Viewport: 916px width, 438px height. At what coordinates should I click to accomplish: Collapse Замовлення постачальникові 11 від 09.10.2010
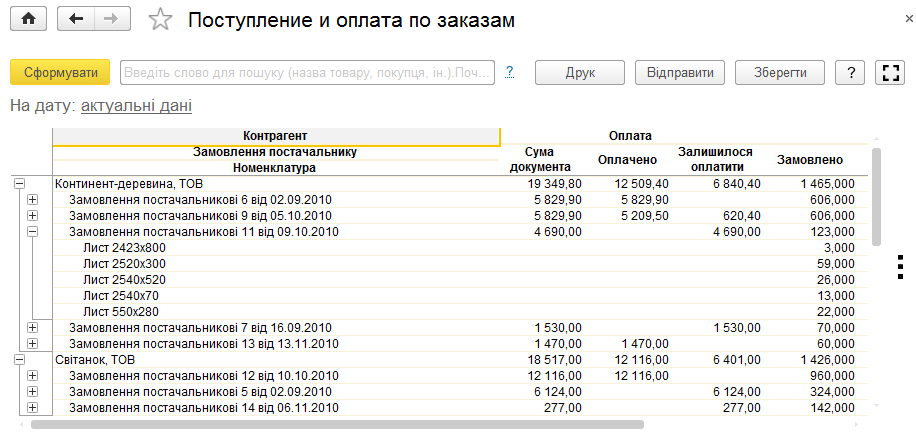[33, 231]
